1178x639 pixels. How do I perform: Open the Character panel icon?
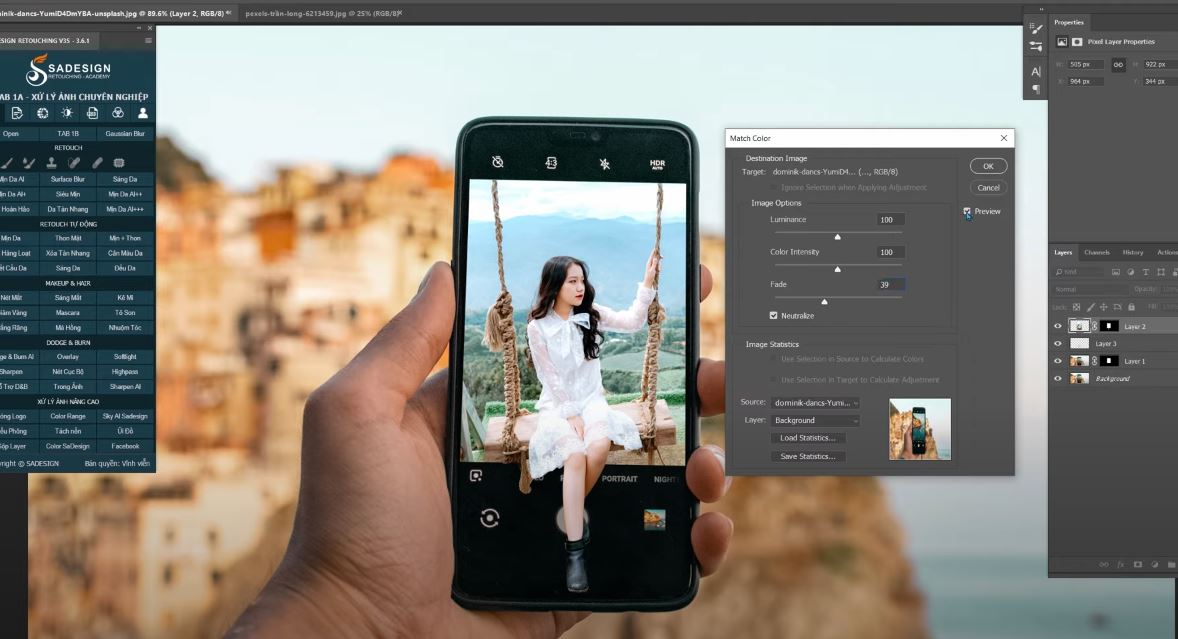point(1035,71)
